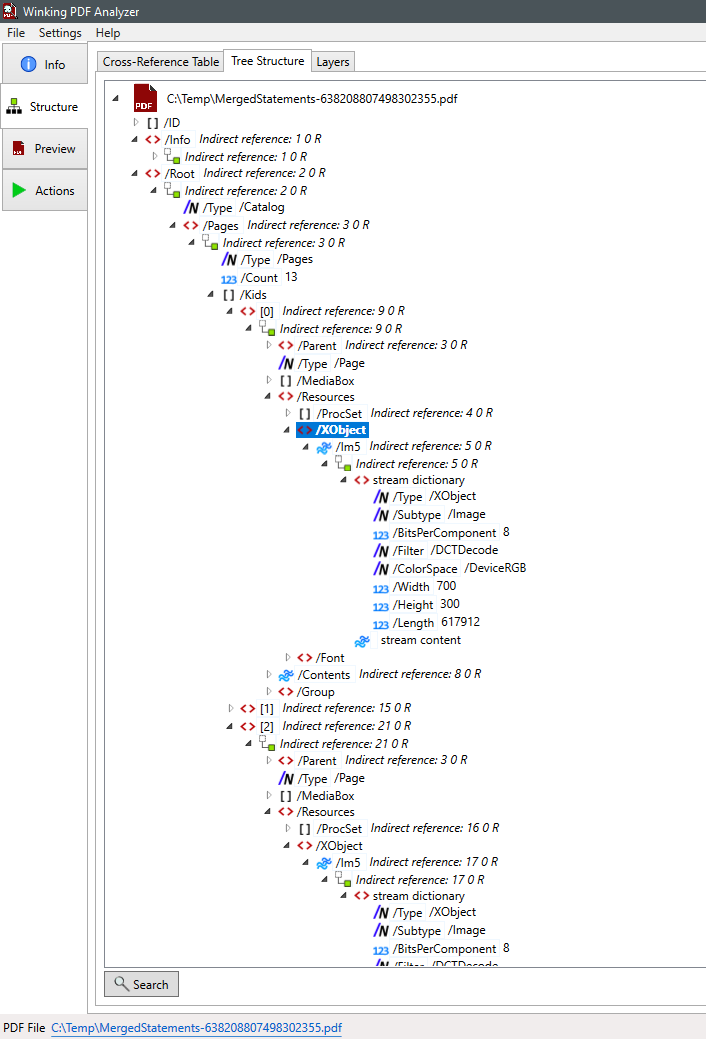
Task: Open the MergedStatements PDF file link
Action: [x=196, y=1028]
